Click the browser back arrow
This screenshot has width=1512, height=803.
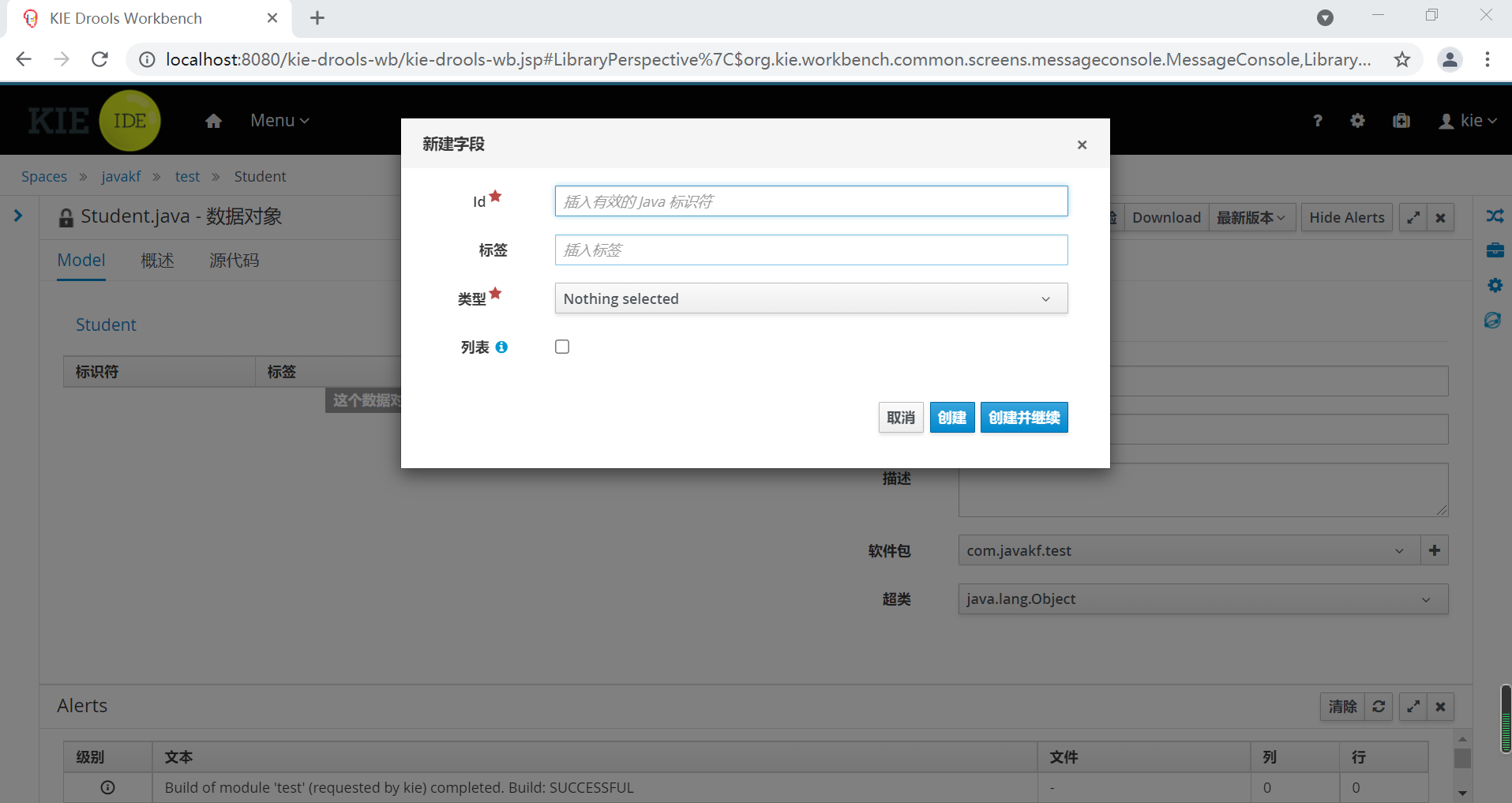point(24,59)
